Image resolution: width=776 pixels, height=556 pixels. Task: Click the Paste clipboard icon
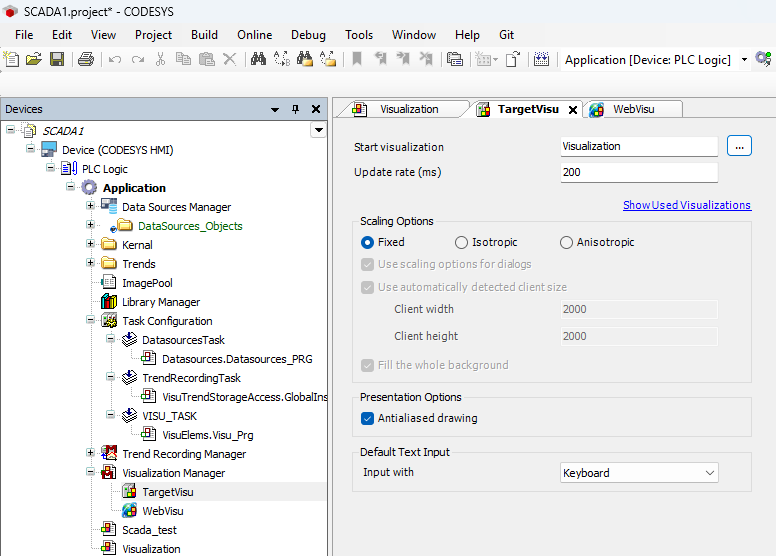point(206,59)
